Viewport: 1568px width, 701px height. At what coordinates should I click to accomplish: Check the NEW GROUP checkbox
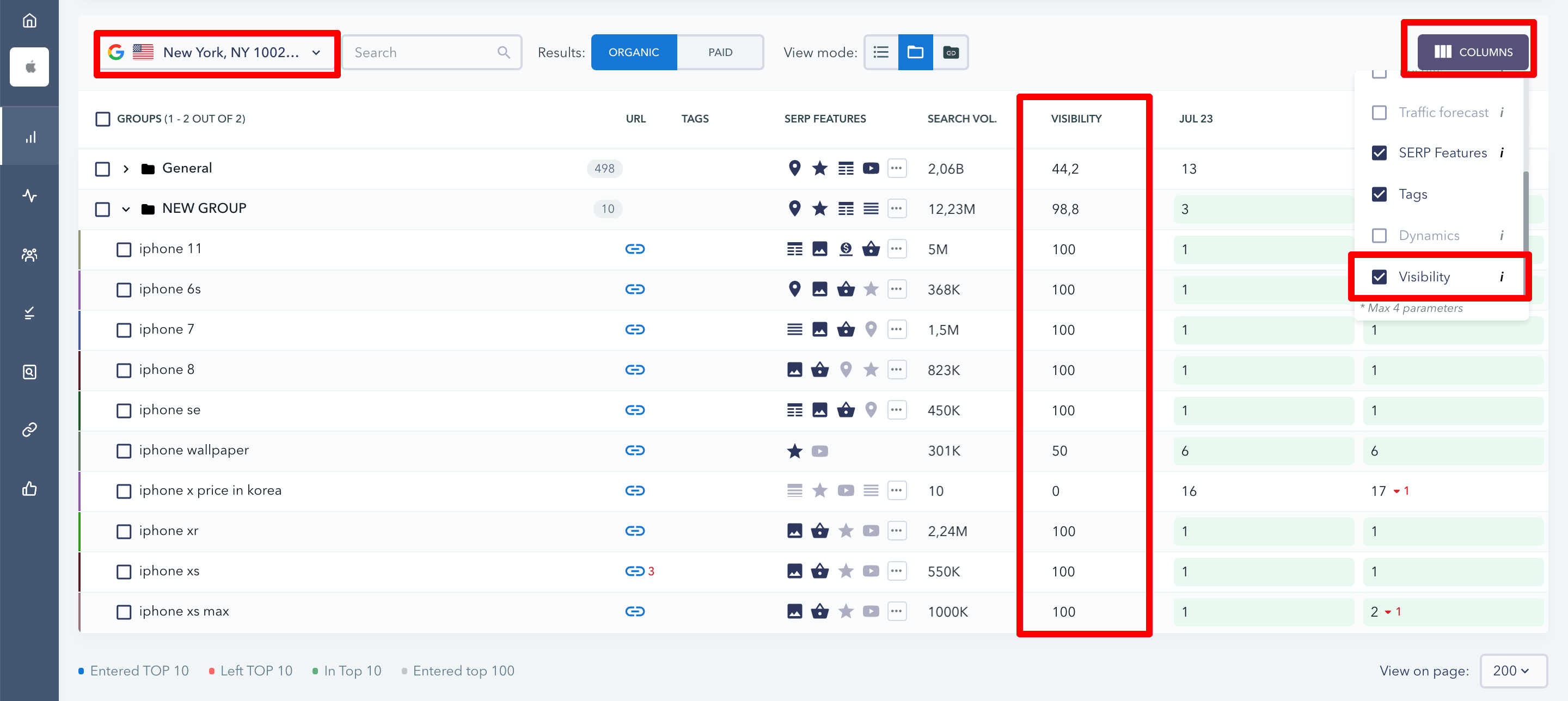point(102,208)
